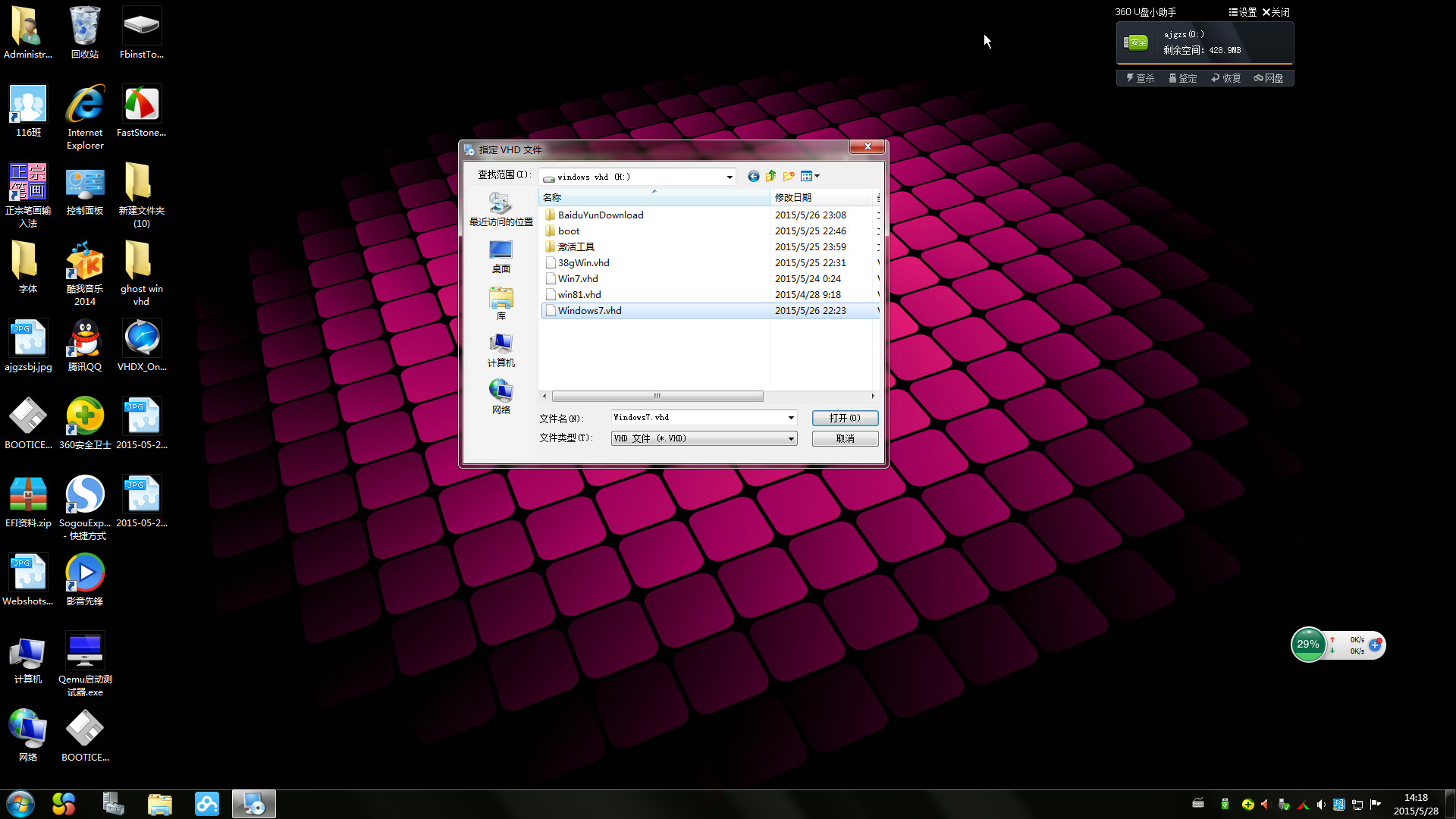The image size is (1456, 819).
Task: Select 桌面 in the places bar
Action: click(500, 256)
